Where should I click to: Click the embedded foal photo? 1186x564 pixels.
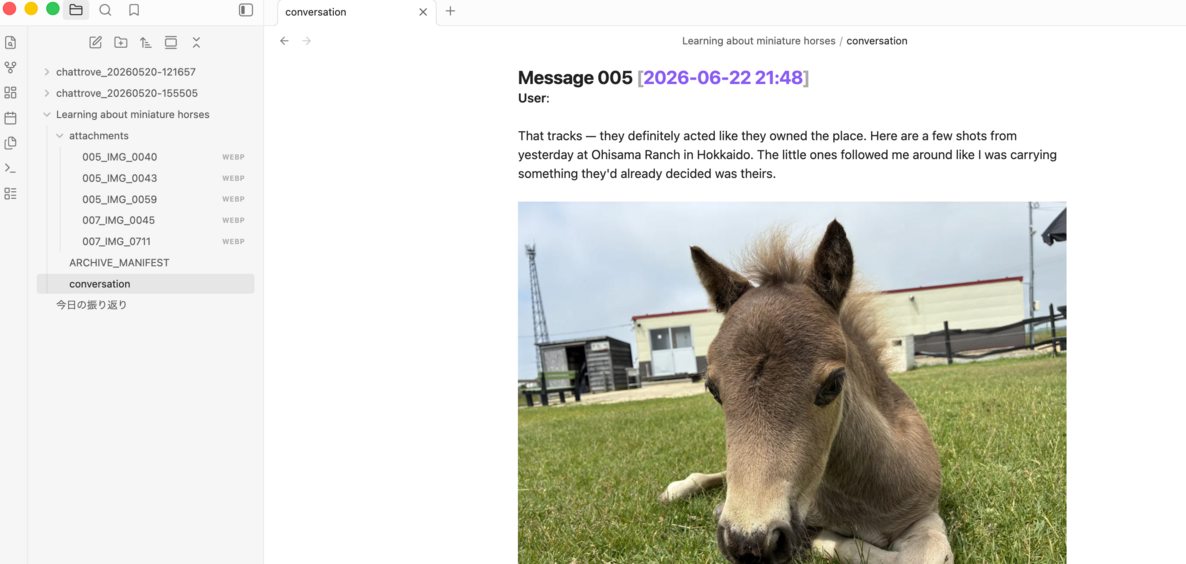pyautogui.click(x=792, y=383)
